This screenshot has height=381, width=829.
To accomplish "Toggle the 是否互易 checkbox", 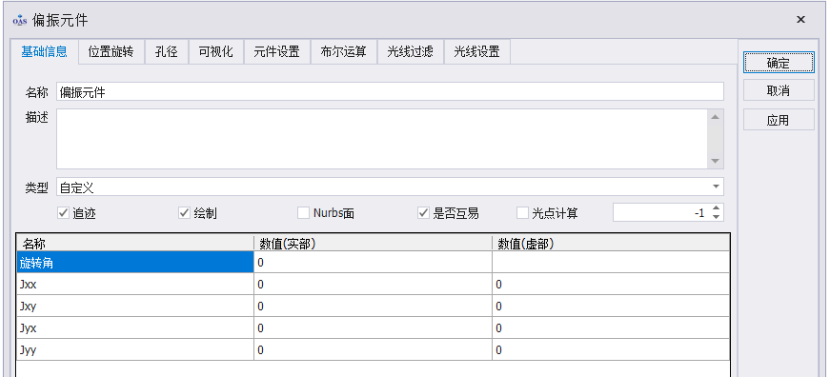I will (423, 213).
